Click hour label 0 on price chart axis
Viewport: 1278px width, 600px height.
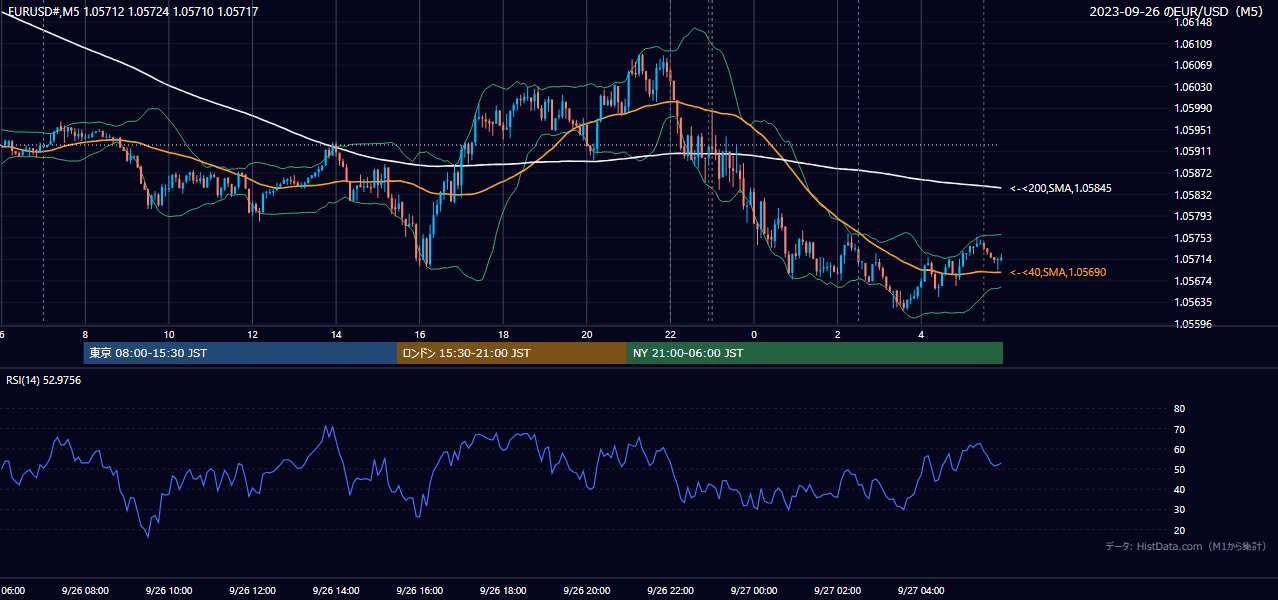pyautogui.click(x=754, y=334)
